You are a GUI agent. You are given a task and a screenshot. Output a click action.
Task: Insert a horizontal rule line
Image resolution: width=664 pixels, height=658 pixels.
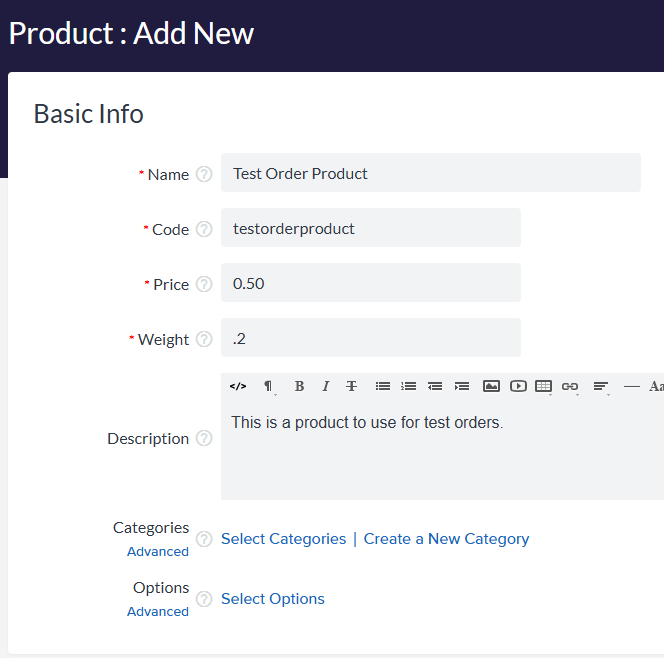click(x=631, y=386)
